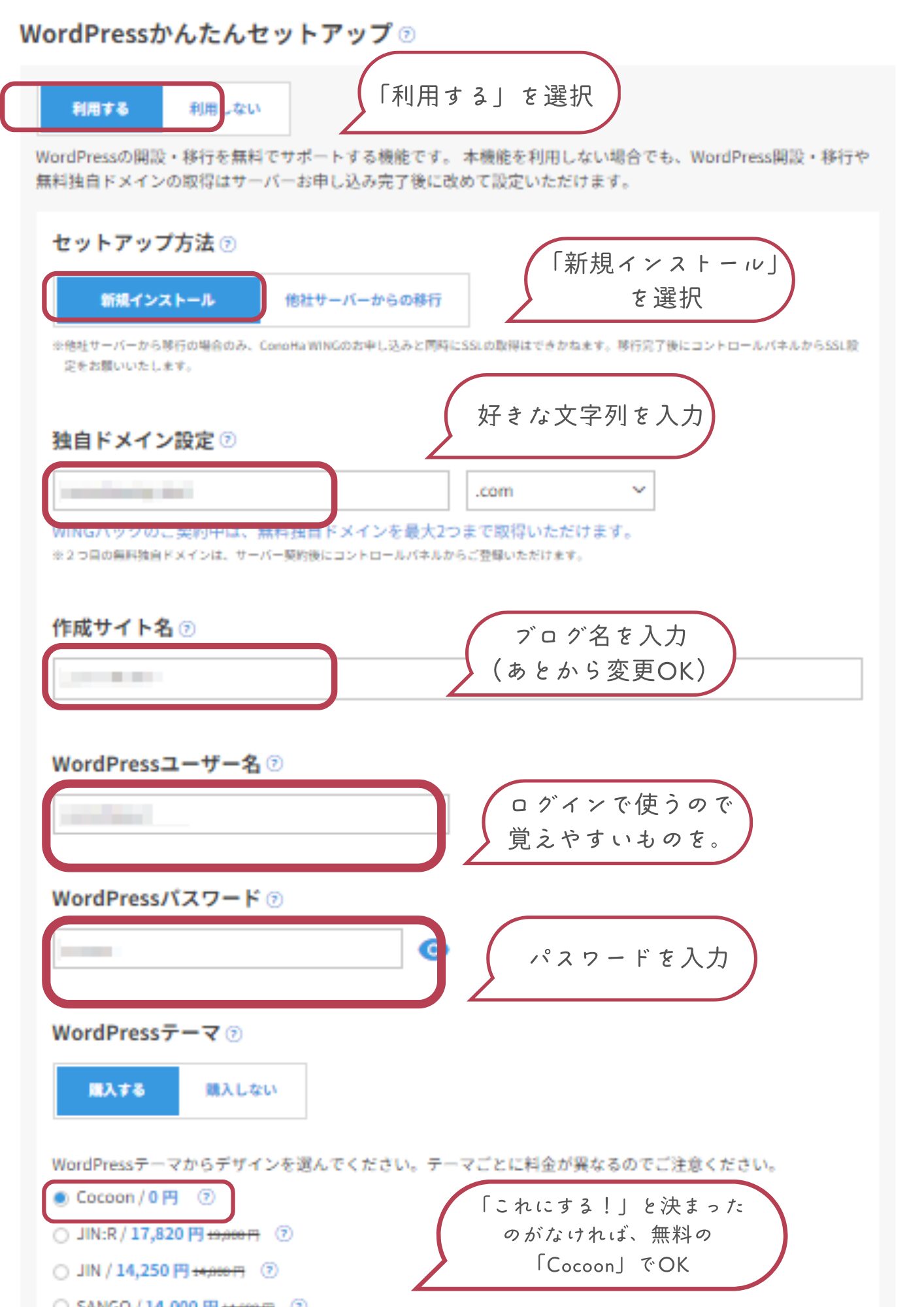Open help icon next to JIN theme
This screenshot has height=1307, width=924.
click(x=269, y=1270)
